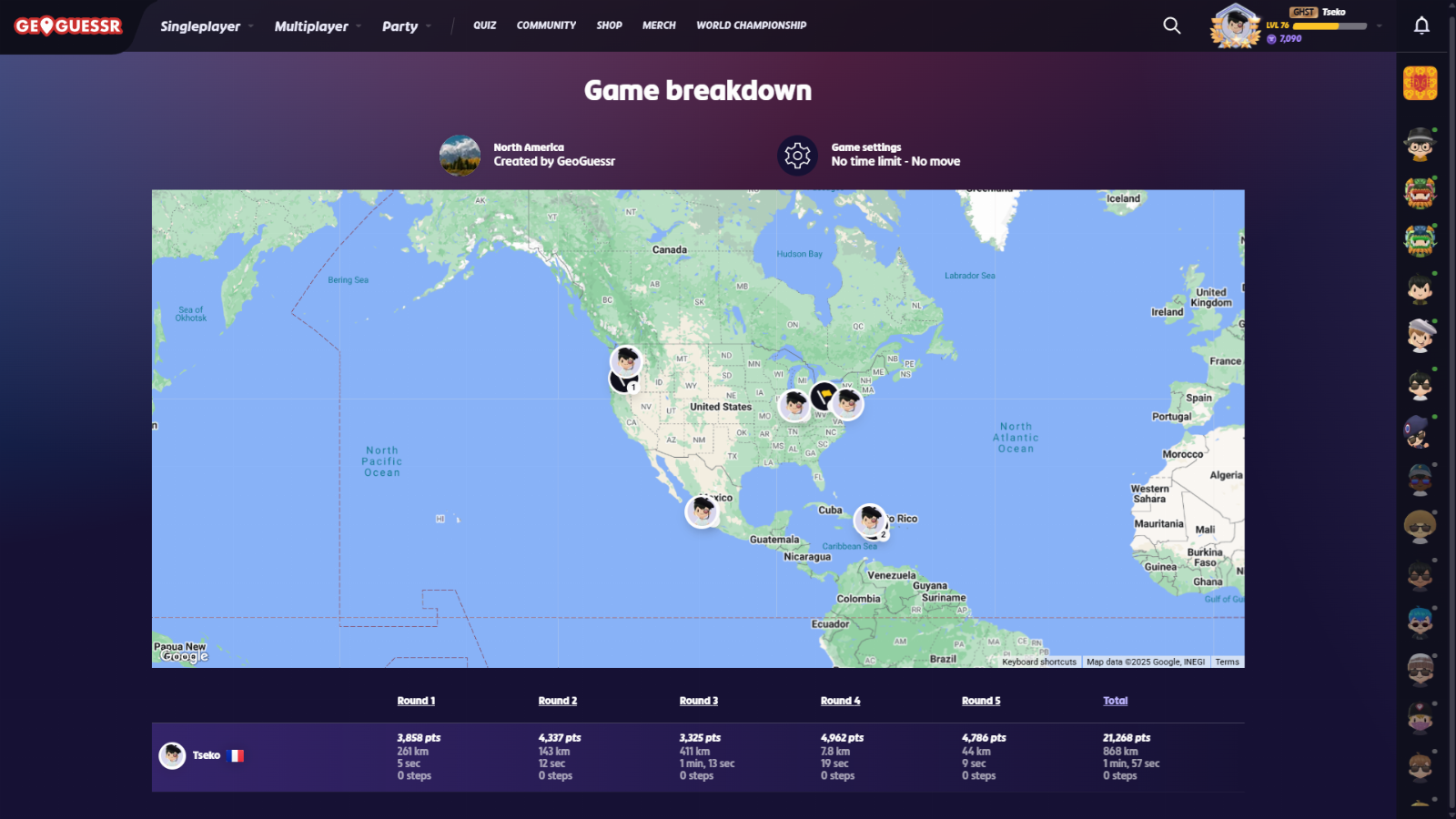Screen dimensions: 1456x819
Task: Click the Tseko avatar in the results row
Action: pos(172,755)
